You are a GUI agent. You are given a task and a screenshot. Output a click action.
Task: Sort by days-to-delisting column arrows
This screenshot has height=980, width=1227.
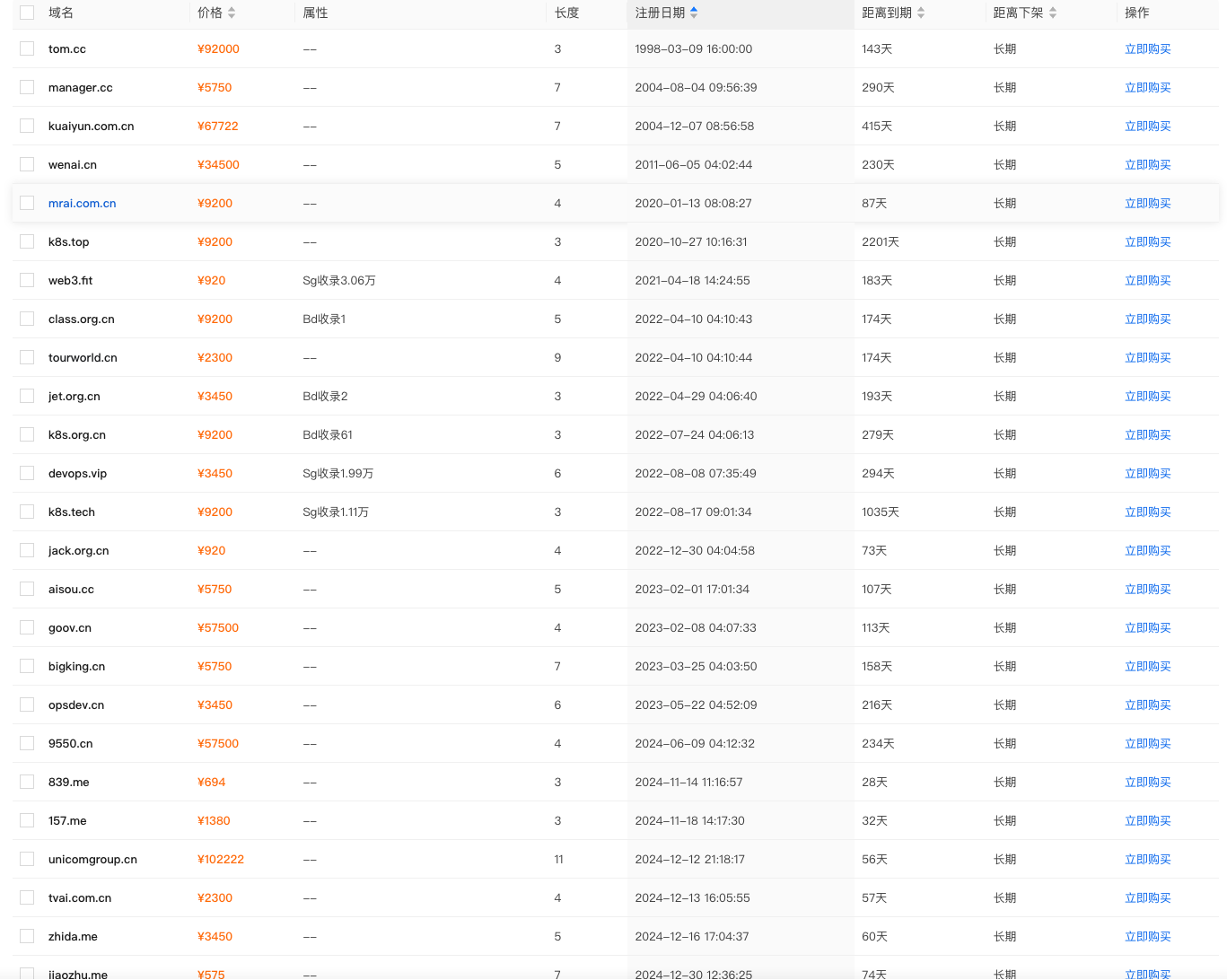(1053, 13)
